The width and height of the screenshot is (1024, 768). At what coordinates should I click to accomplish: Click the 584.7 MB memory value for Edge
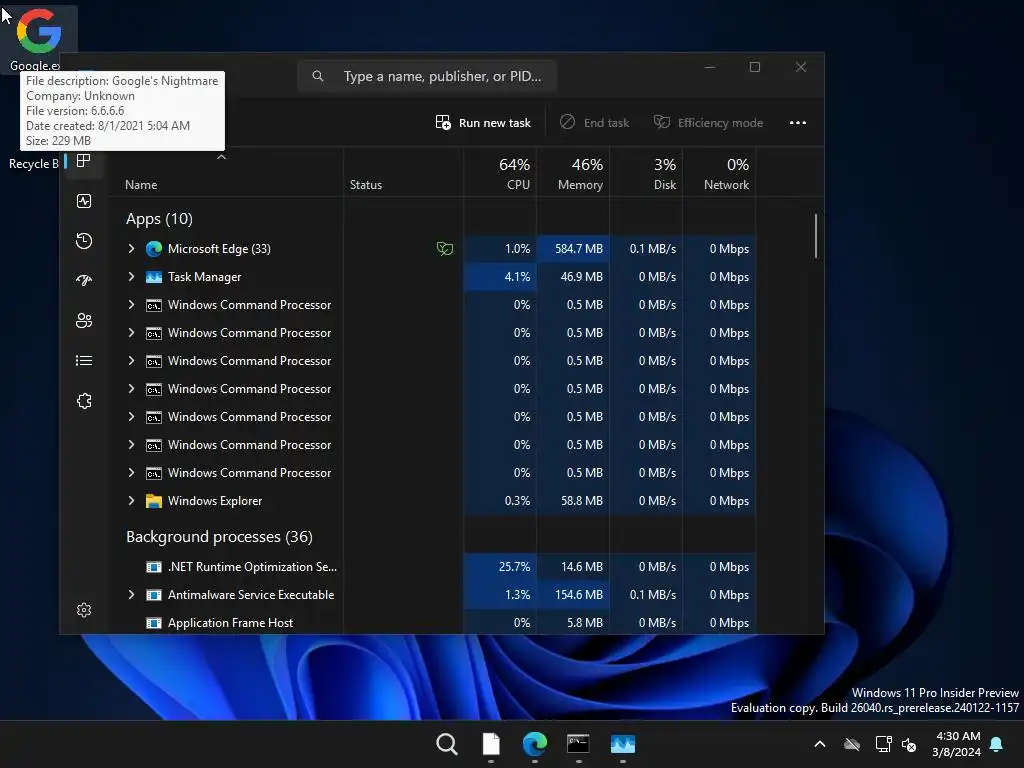(x=579, y=249)
